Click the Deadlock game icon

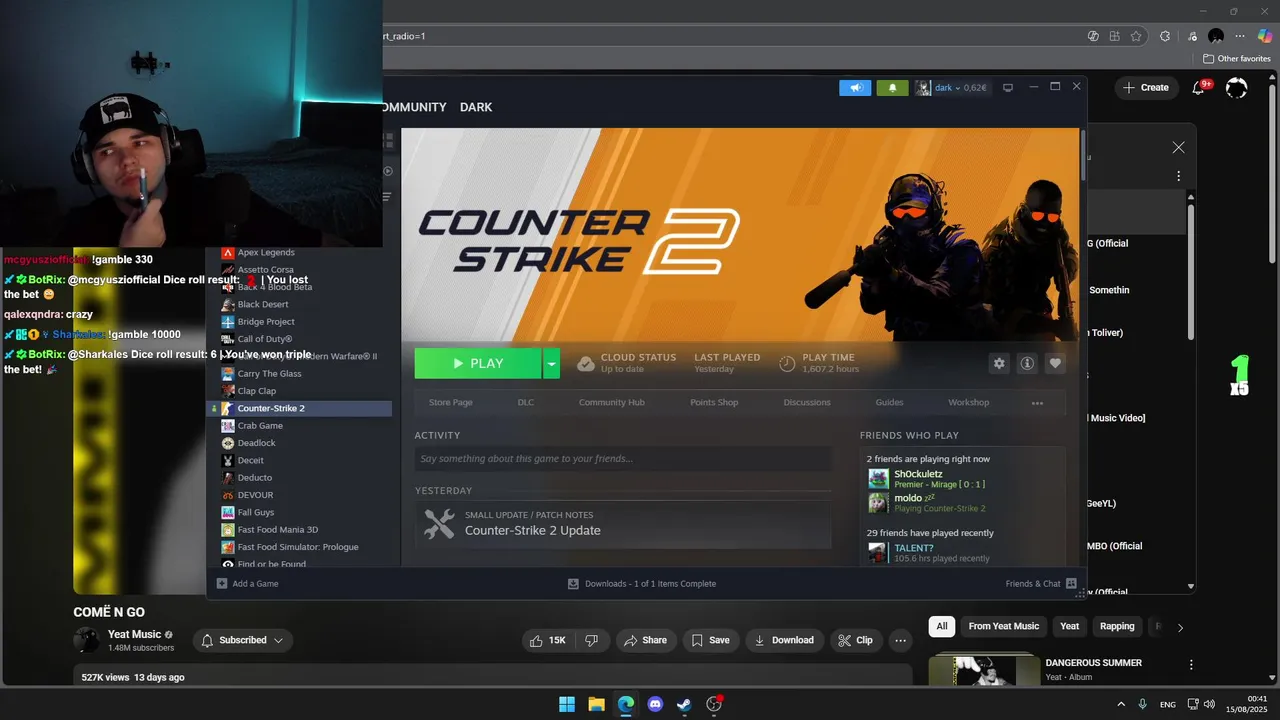228,443
